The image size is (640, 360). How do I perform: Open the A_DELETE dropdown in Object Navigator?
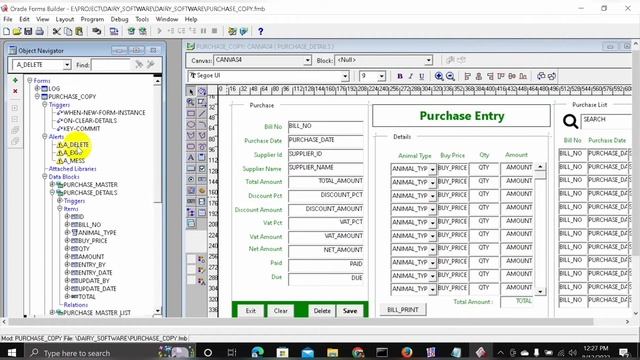click(67, 65)
